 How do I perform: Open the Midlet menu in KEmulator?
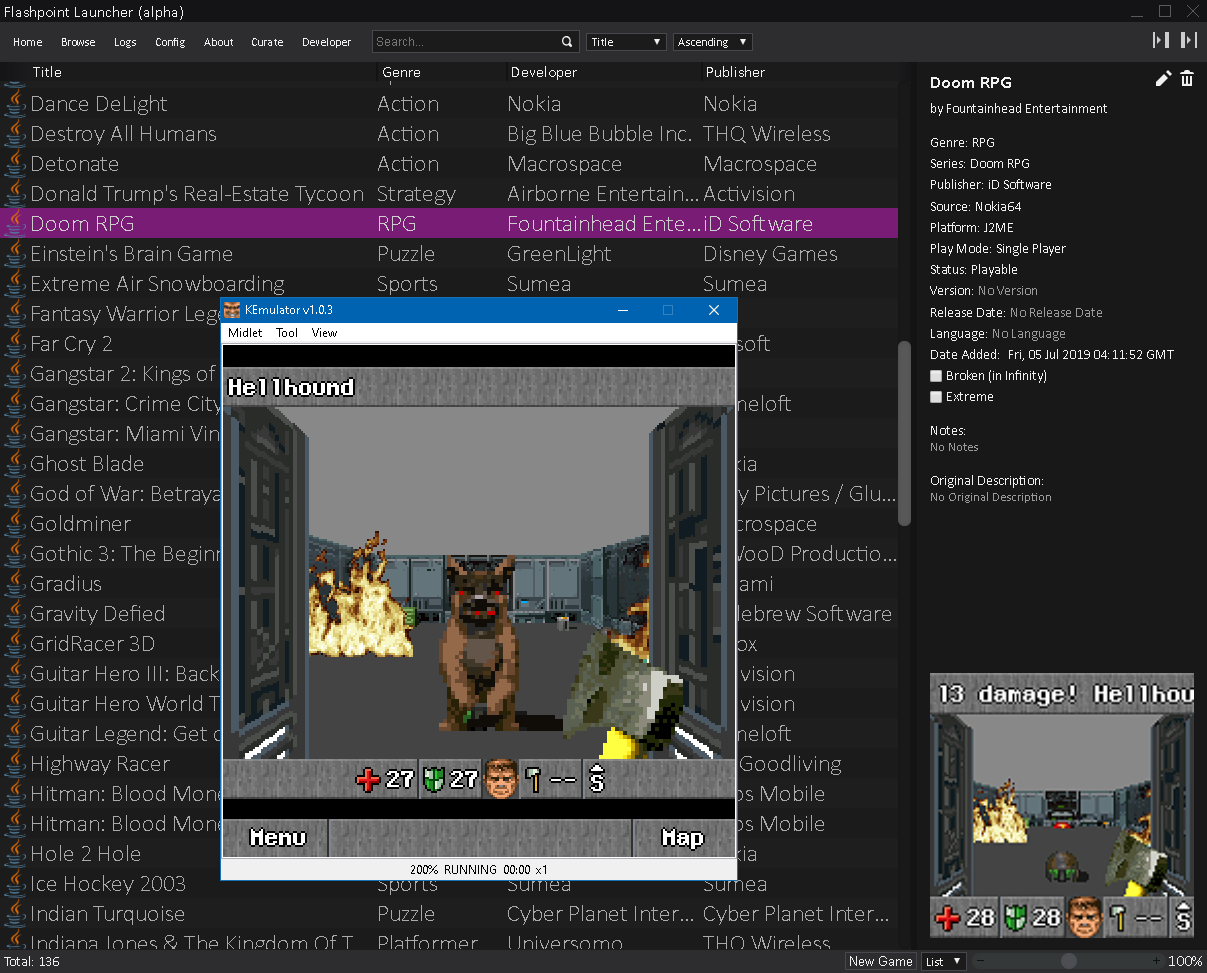coord(245,333)
